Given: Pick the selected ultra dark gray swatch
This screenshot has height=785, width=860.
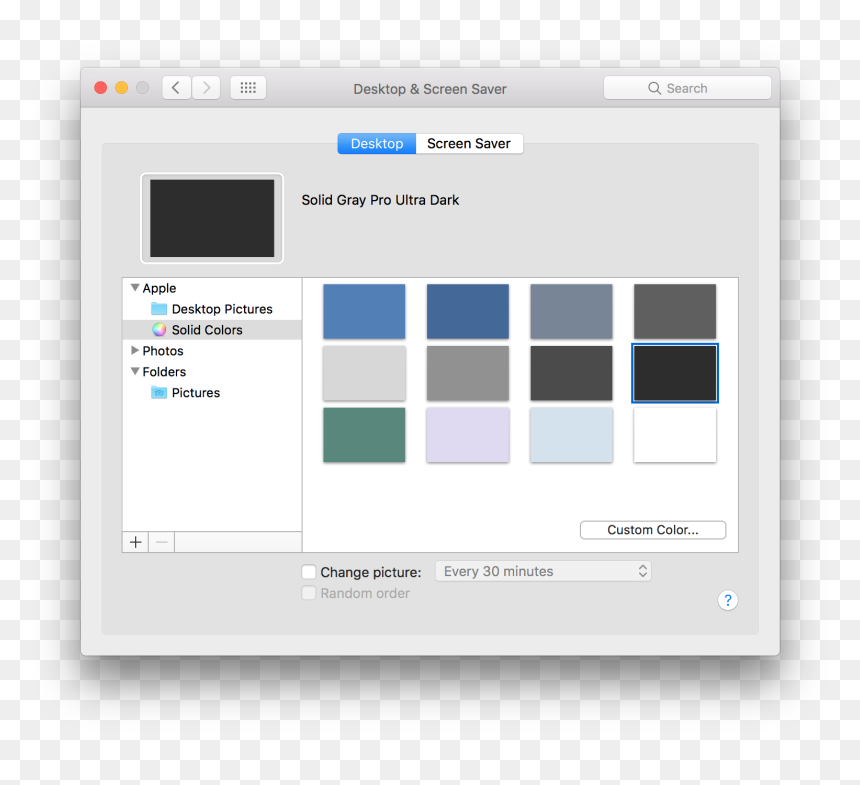Looking at the screenshot, I should coord(675,373).
